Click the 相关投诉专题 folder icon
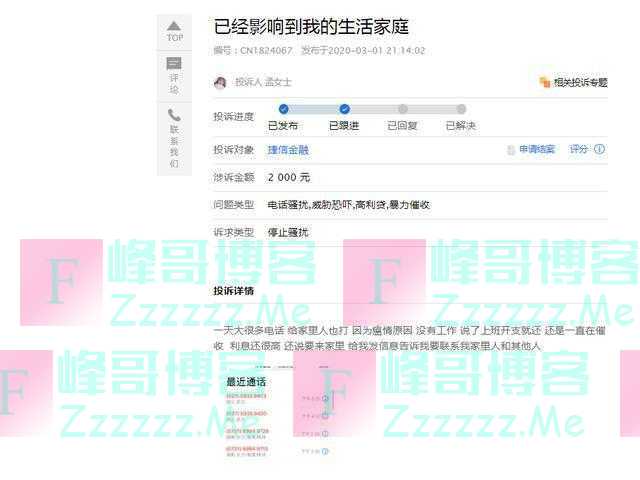 [544, 83]
